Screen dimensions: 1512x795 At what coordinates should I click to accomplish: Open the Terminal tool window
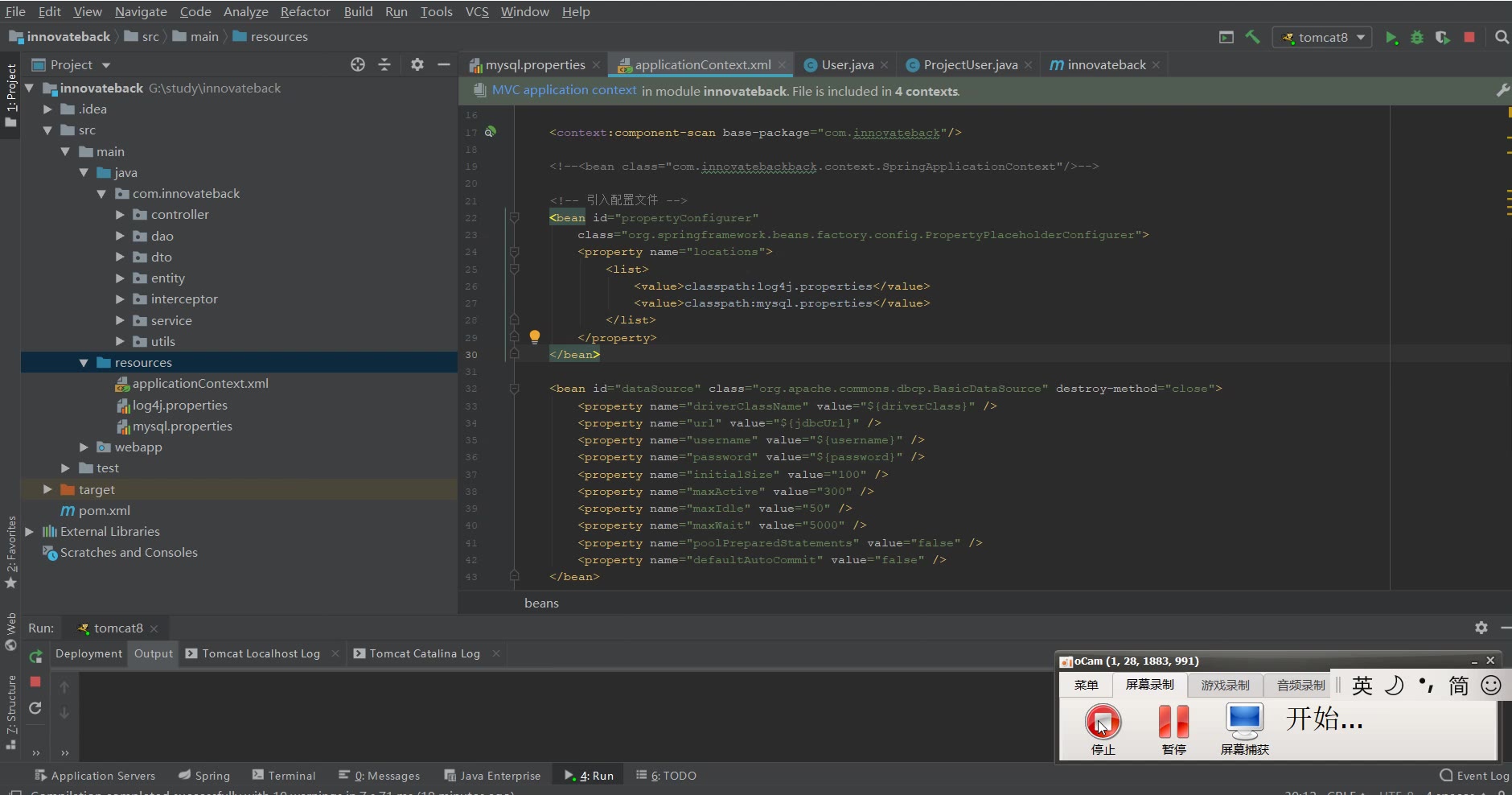284,776
